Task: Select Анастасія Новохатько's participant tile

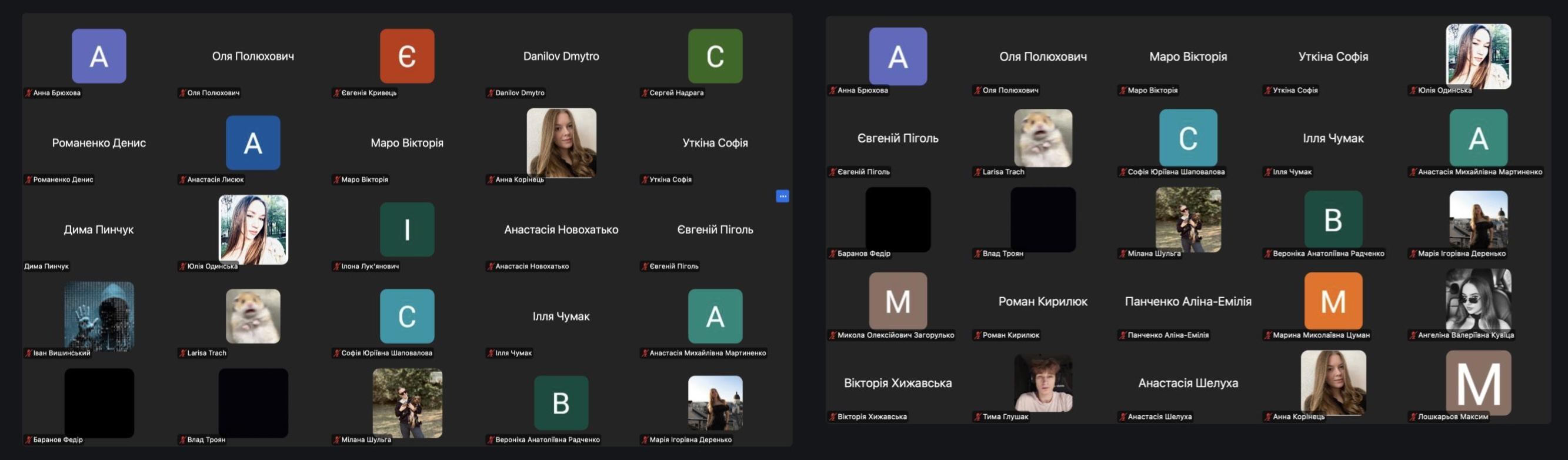Action: (561, 229)
